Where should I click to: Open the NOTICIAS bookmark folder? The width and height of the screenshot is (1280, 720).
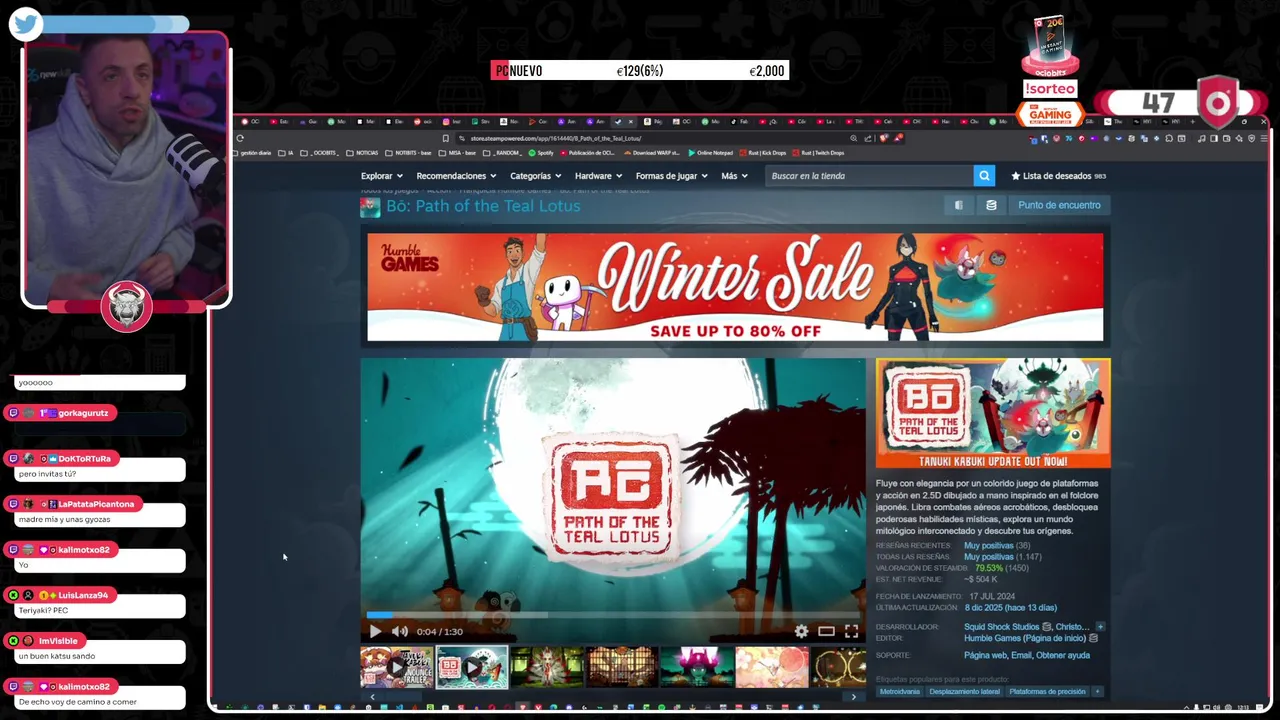tap(362, 153)
